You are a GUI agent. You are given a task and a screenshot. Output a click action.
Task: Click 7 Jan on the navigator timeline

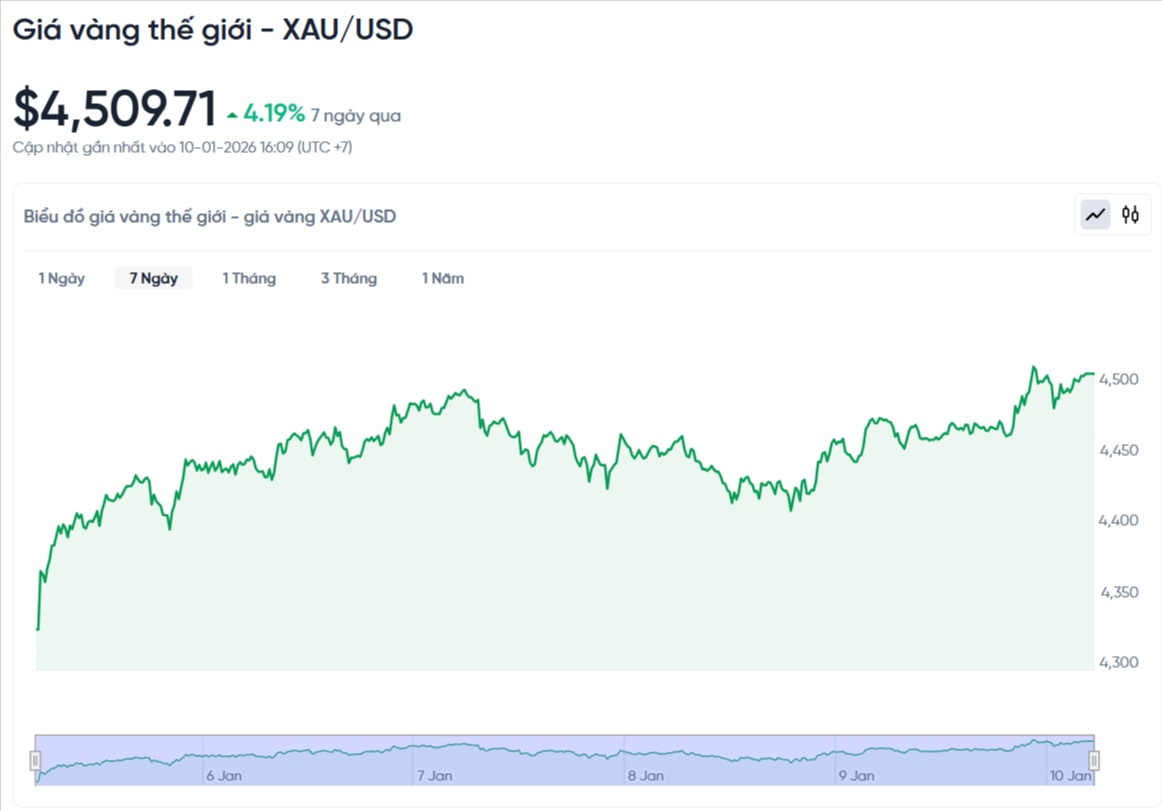pyautogui.click(x=434, y=775)
